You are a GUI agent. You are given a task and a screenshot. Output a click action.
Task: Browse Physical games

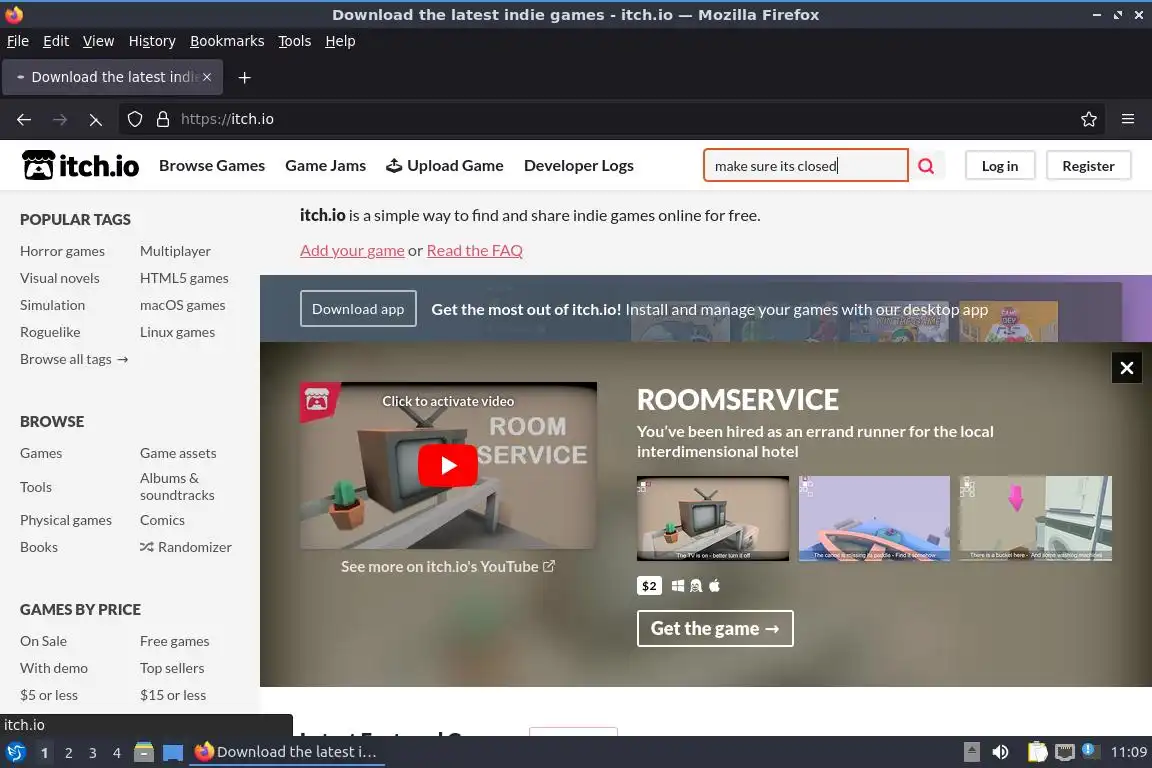(x=66, y=520)
